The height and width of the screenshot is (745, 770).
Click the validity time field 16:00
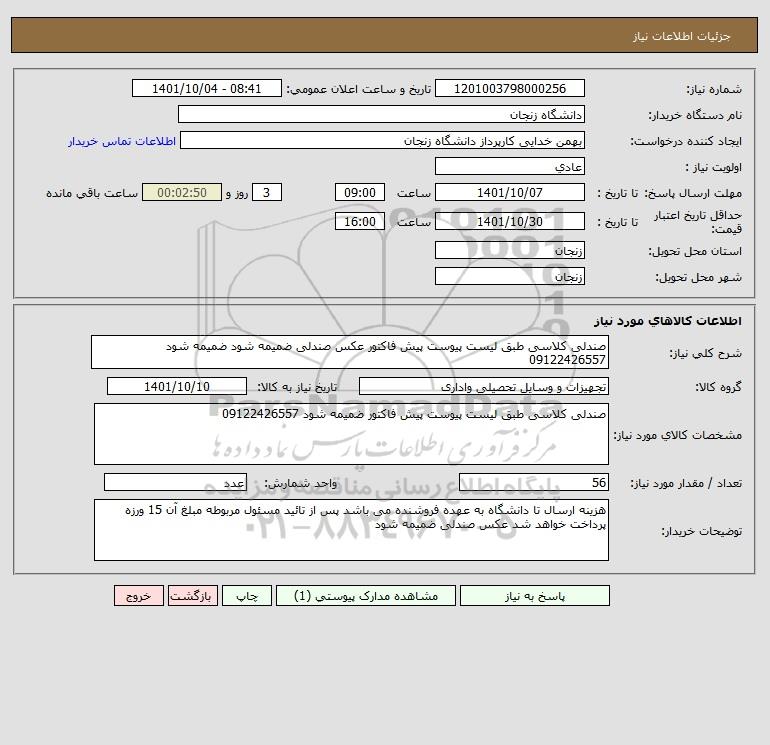pyautogui.click(x=359, y=221)
